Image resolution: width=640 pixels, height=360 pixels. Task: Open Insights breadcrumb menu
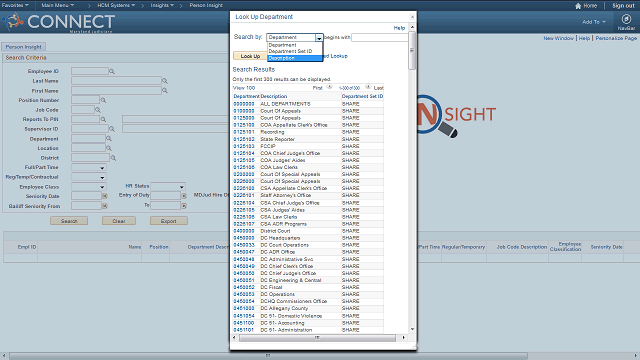162,5
